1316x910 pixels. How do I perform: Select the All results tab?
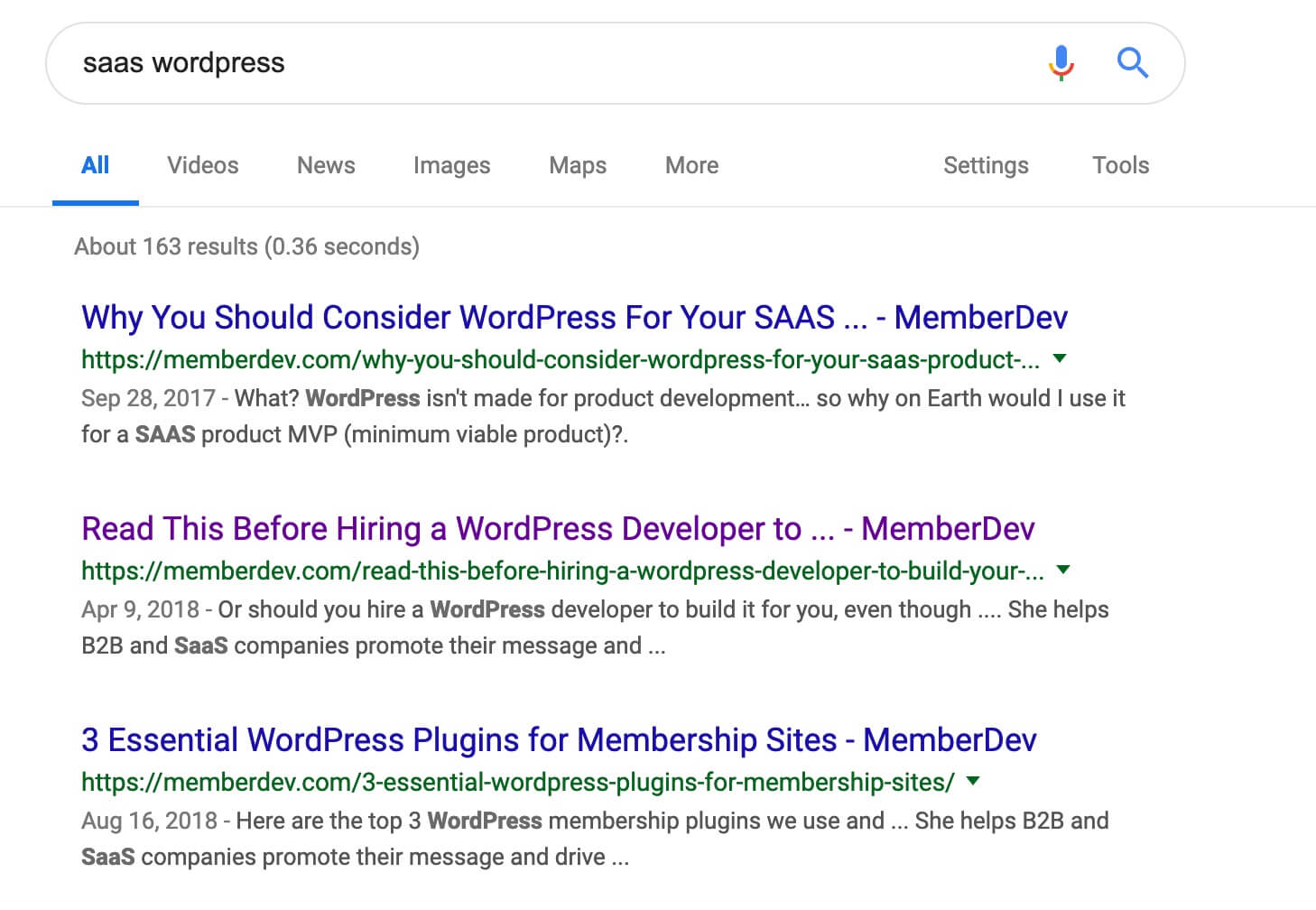[96, 165]
